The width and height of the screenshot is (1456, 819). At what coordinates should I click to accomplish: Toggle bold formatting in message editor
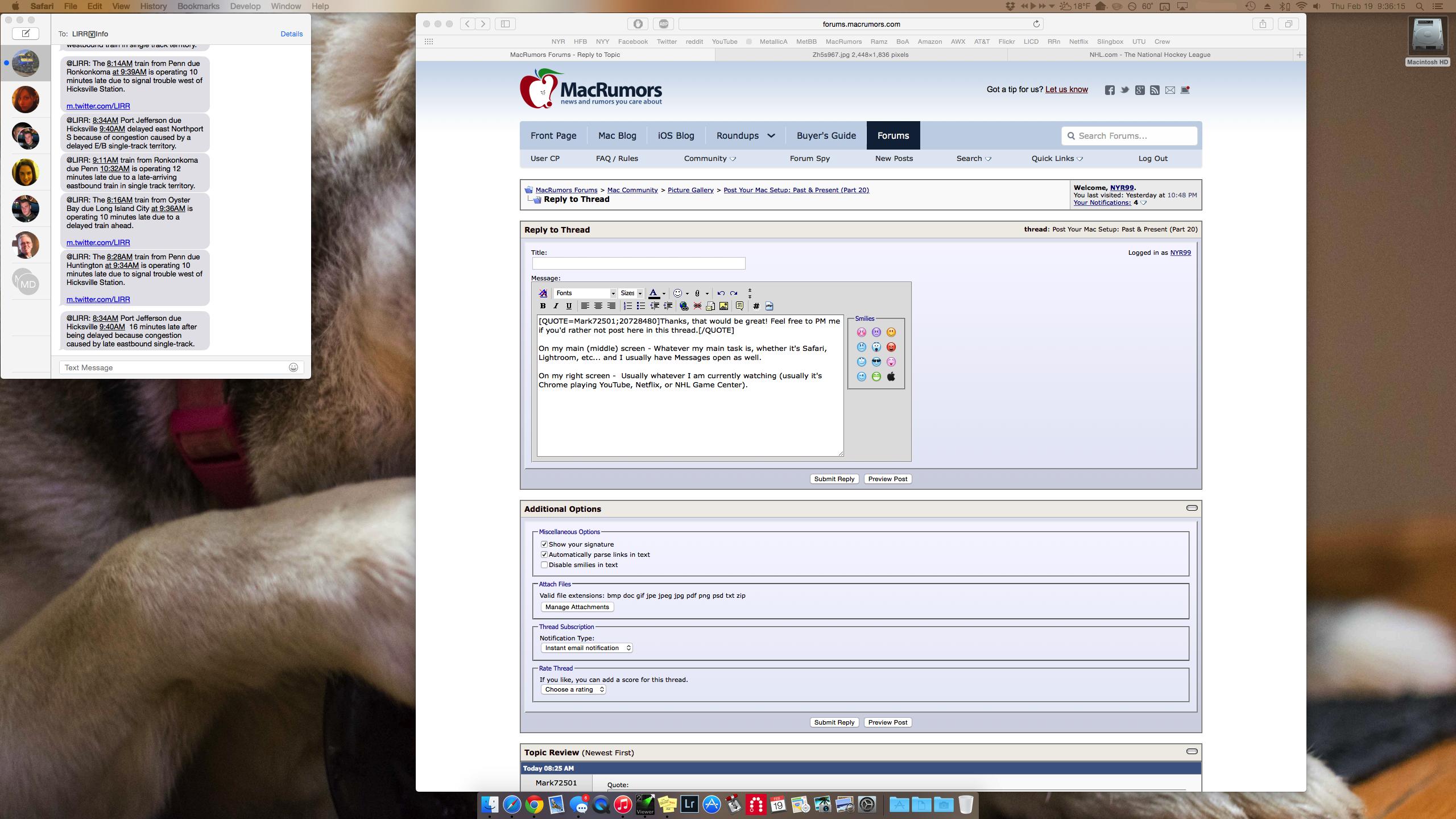pos(543,306)
